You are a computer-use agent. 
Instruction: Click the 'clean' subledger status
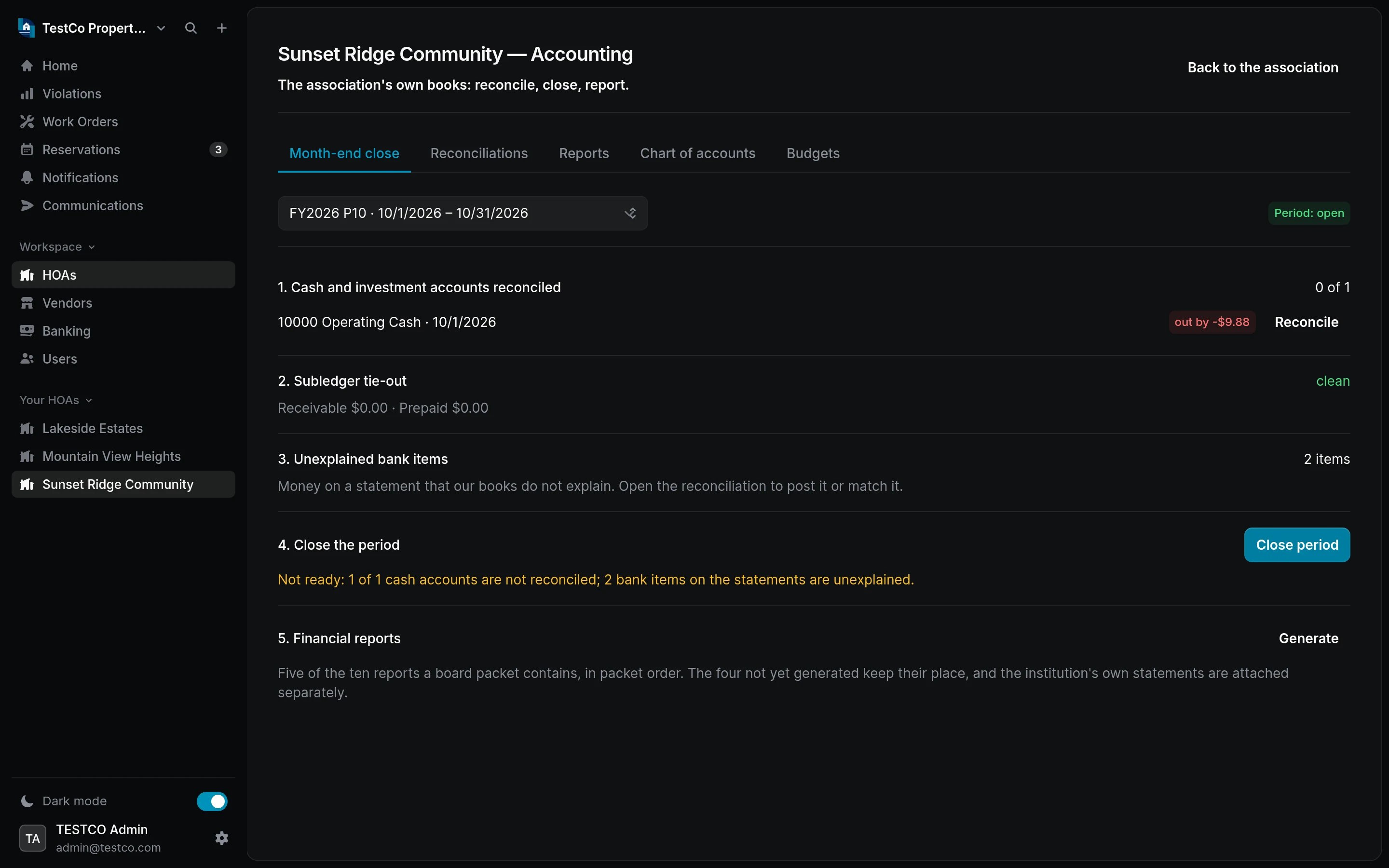coord(1333,381)
